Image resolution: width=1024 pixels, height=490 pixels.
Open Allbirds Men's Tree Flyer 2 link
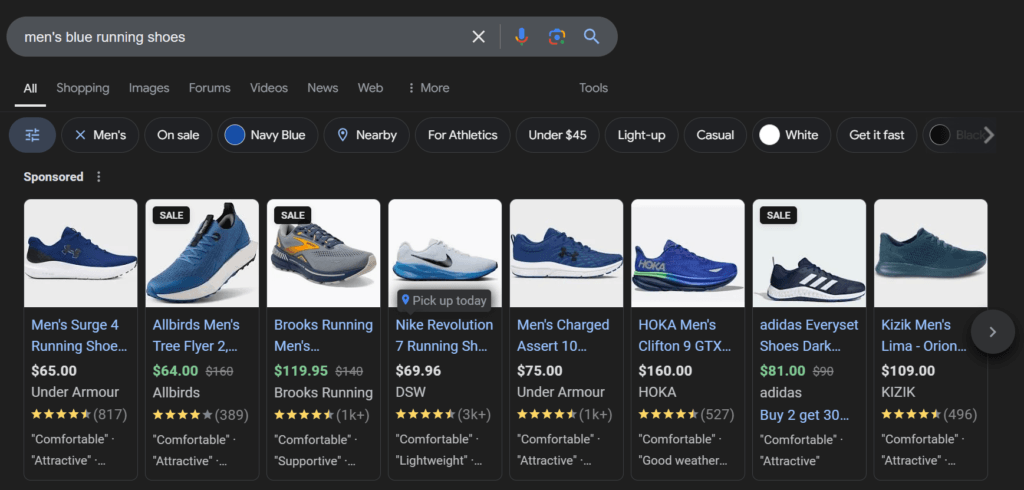tap(196, 335)
